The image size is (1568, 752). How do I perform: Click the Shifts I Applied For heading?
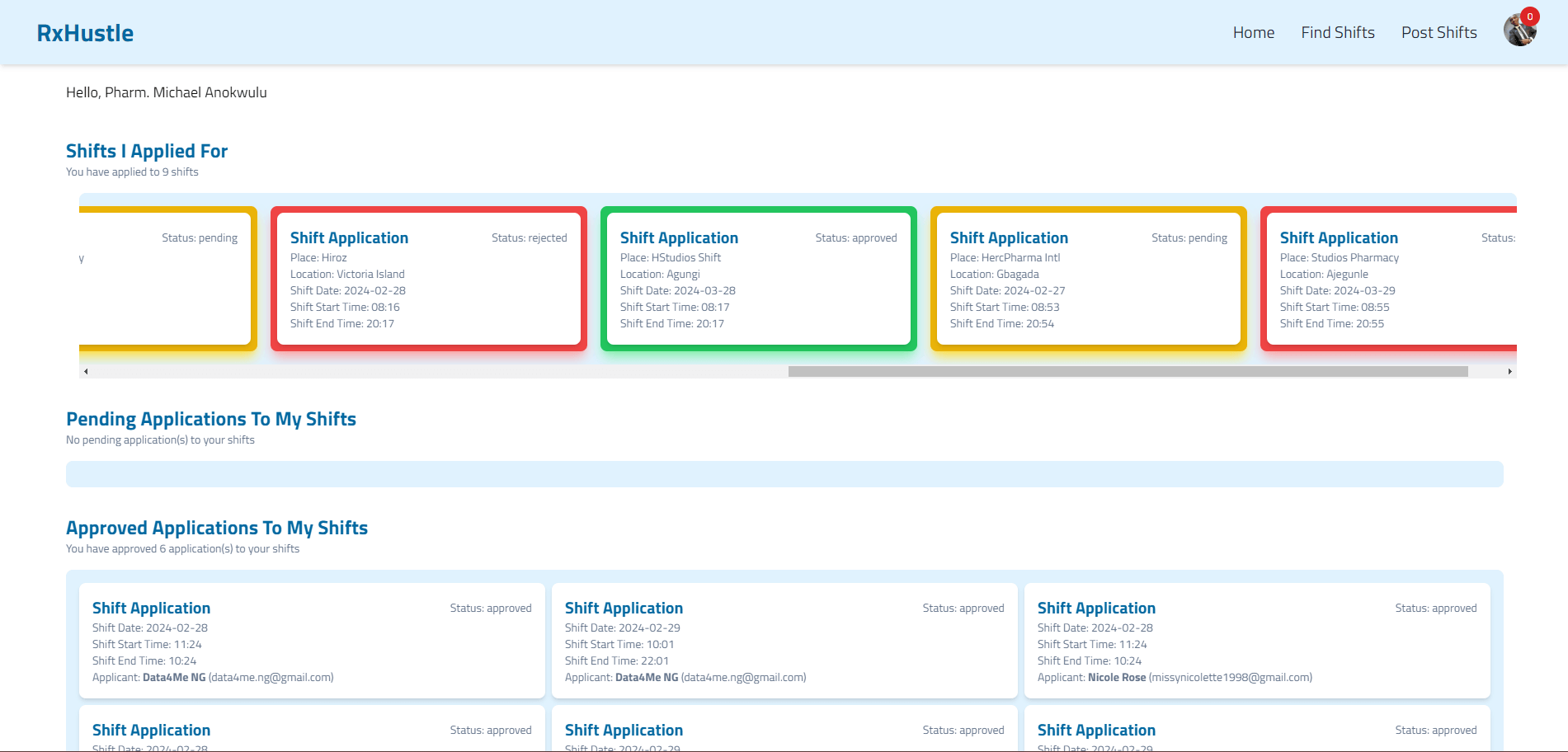[x=147, y=152]
